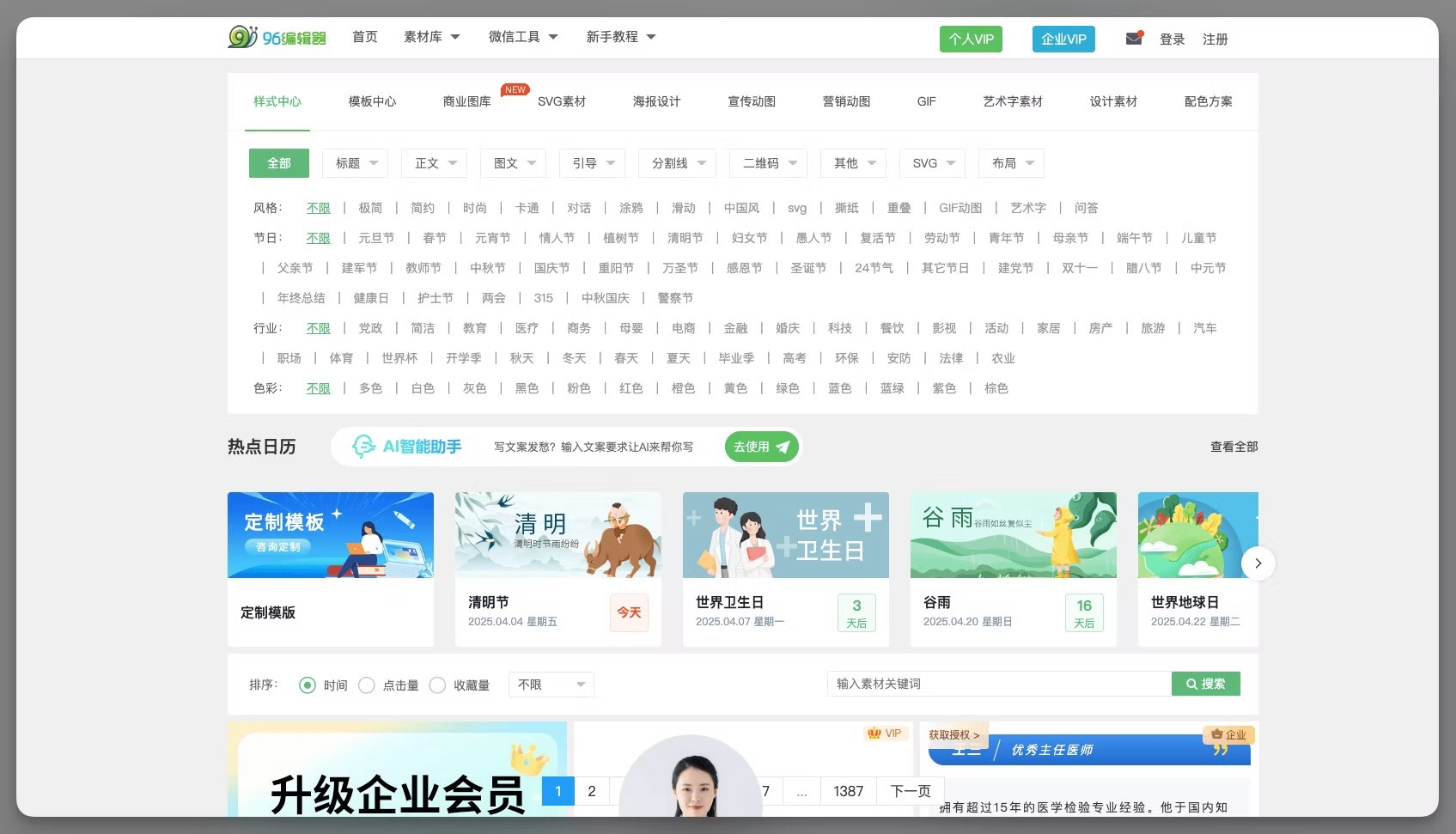
Task: Click the AI智能助手 robot icon
Action: [363, 446]
